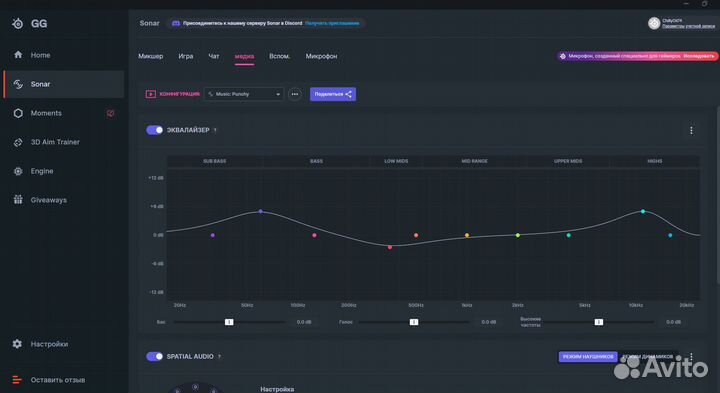This screenshot has height=393, width=720.
Task: Click the red badge icon beside Moments
Action: point(110,113)
